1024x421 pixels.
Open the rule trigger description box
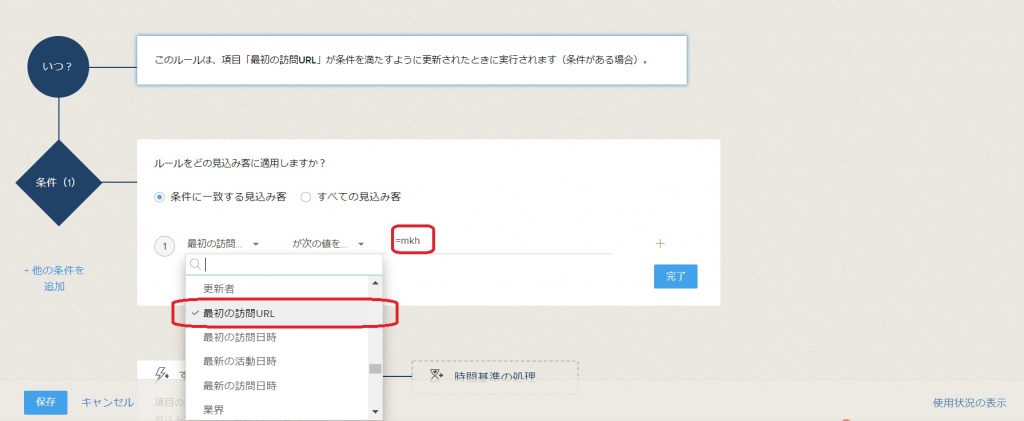[411, 60]
